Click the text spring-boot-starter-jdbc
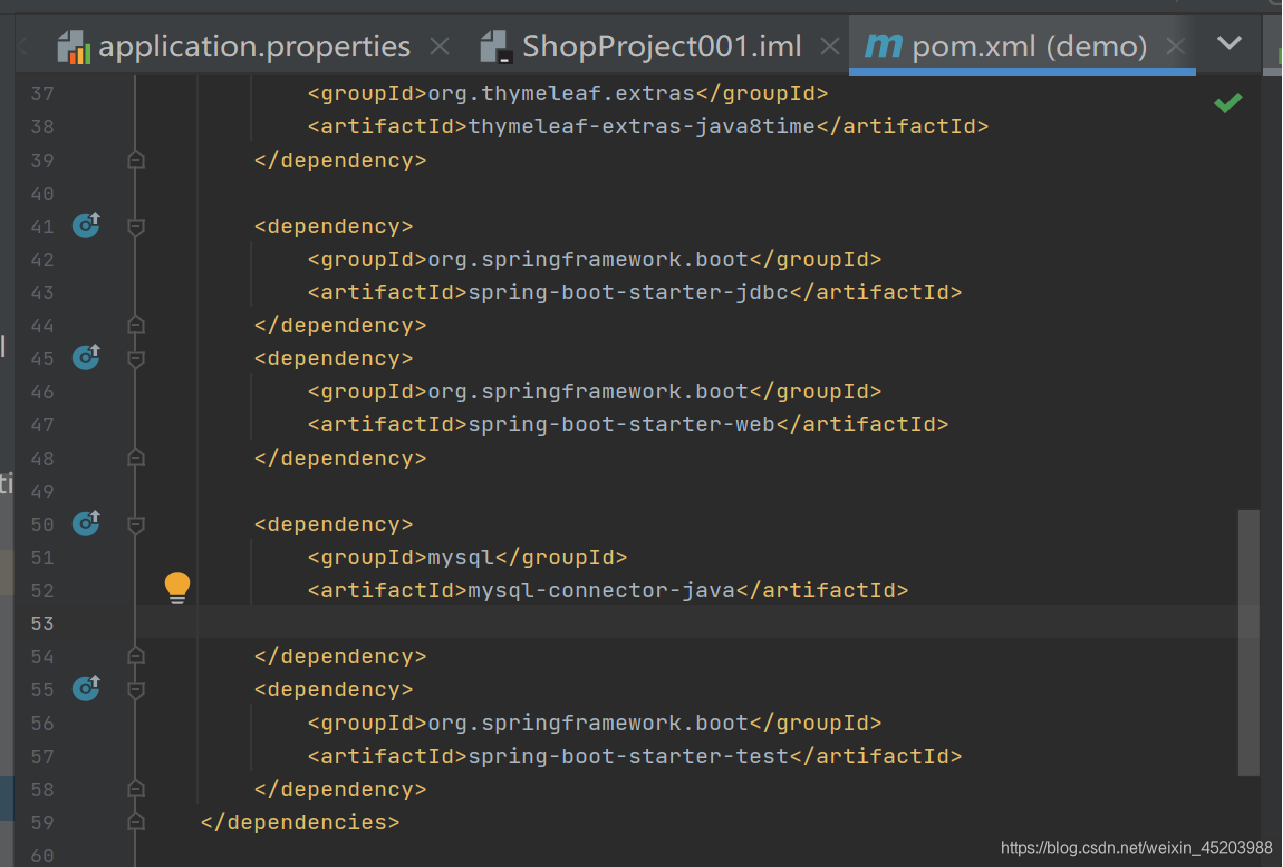Viewport: 1283px width, 867px height. [628, 292]
